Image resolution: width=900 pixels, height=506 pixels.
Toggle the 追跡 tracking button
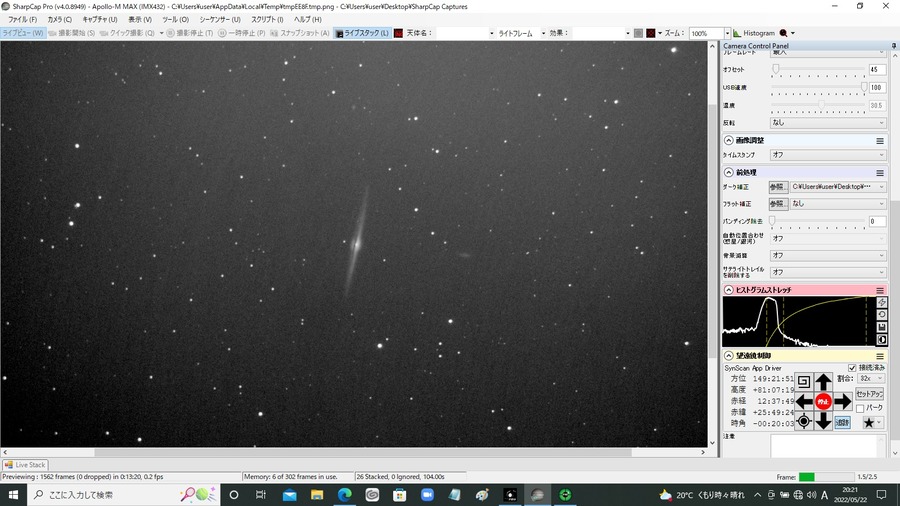point(842,423)
